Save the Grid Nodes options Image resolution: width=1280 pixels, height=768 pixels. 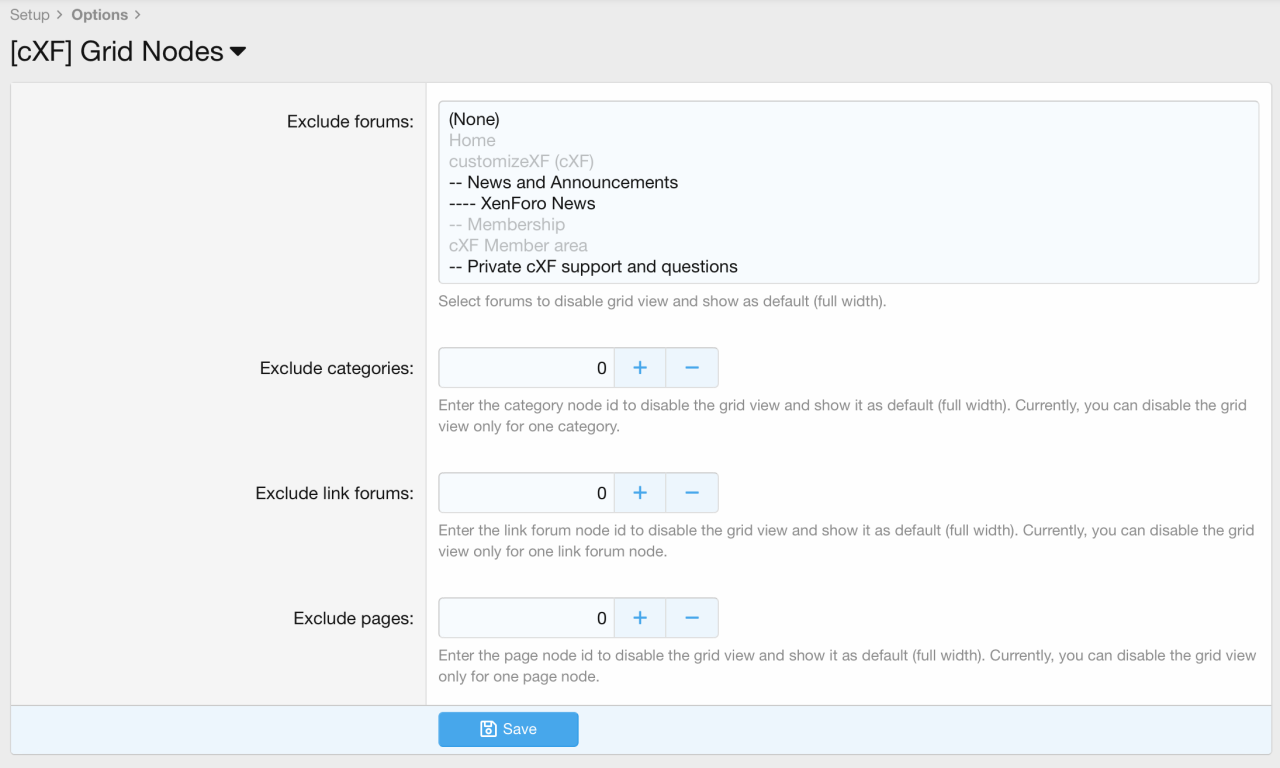click(x=508, y=729)
